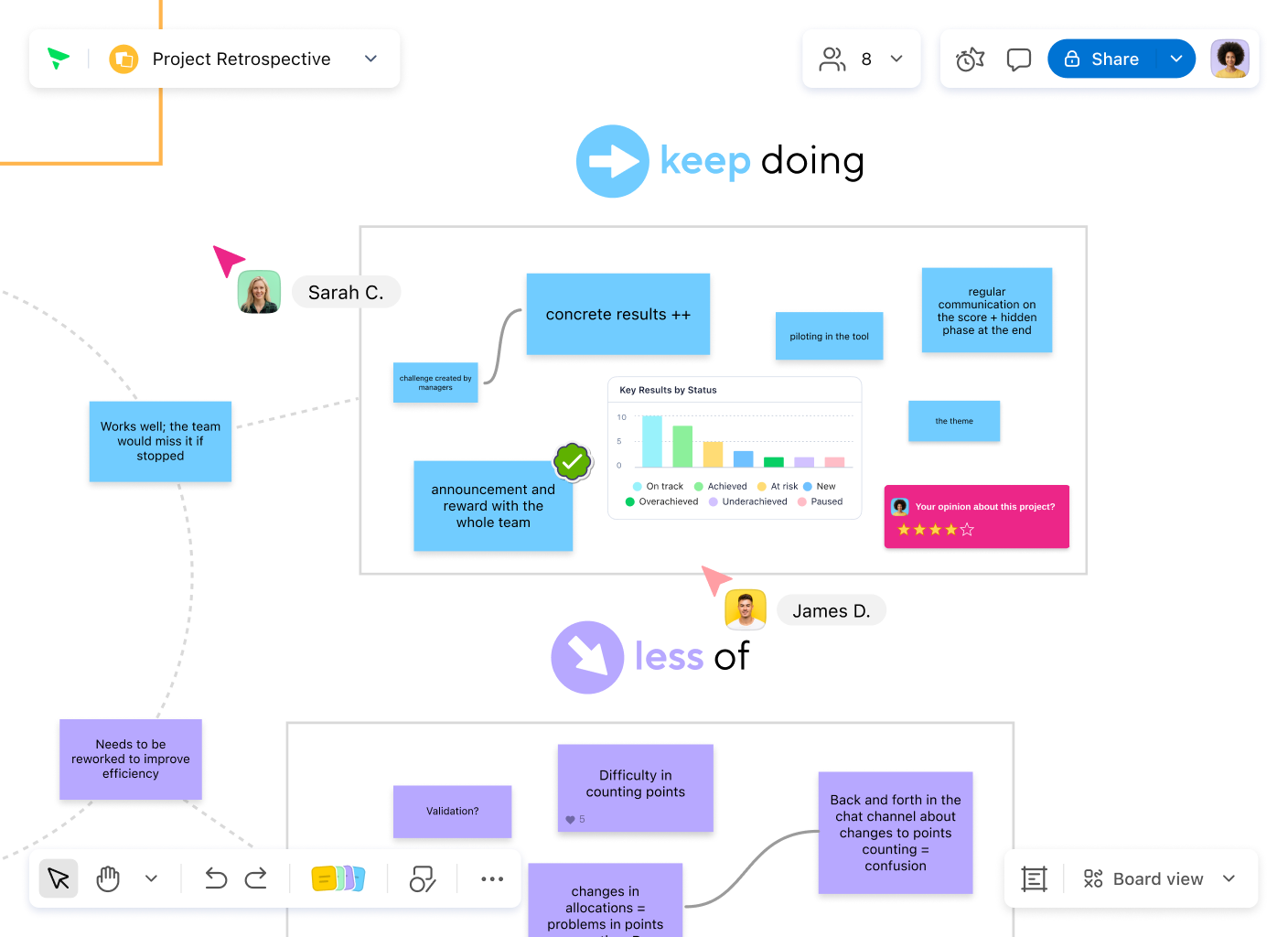The width and height of the screenshot is (1288, 937).
Task: Click James D. avatar photo
Action: click(x=746, y=610)
